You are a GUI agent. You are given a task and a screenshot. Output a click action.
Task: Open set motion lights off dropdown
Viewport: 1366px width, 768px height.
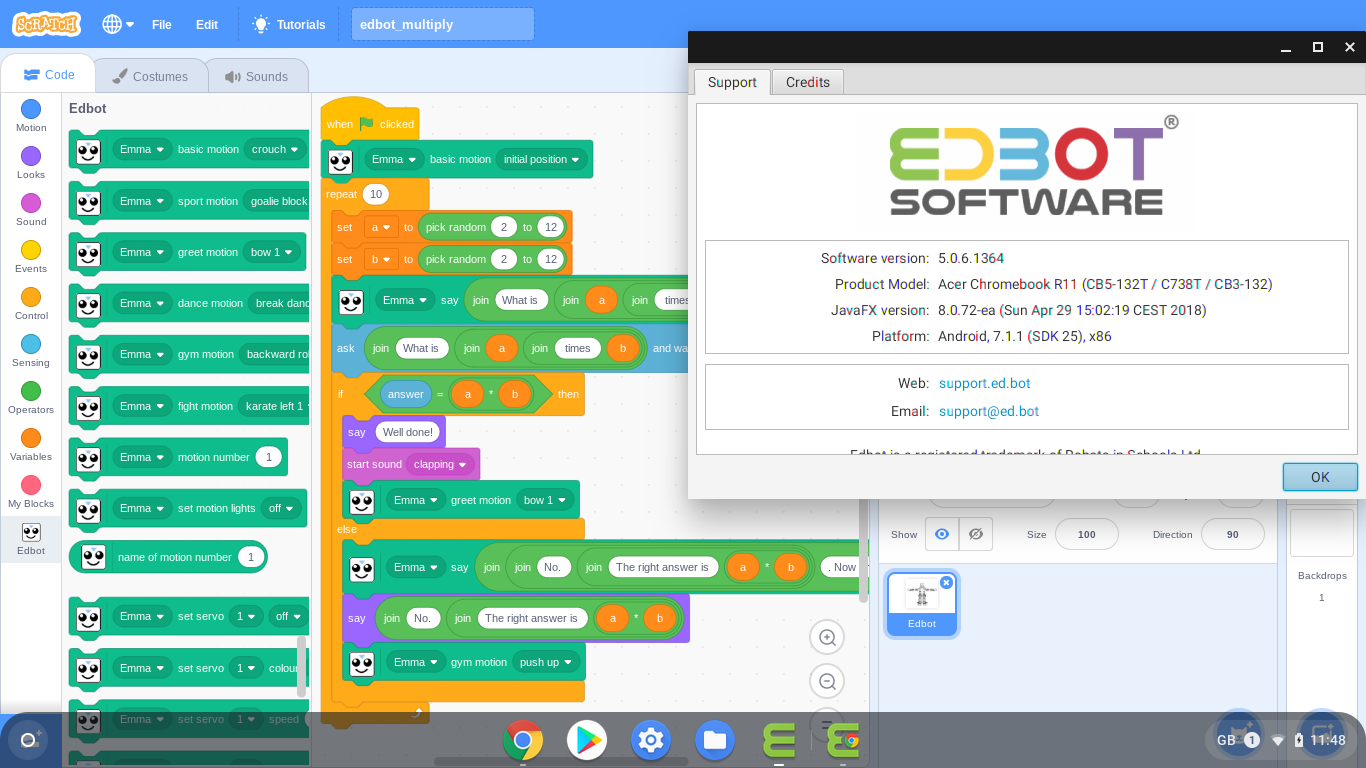coord(281,508)
